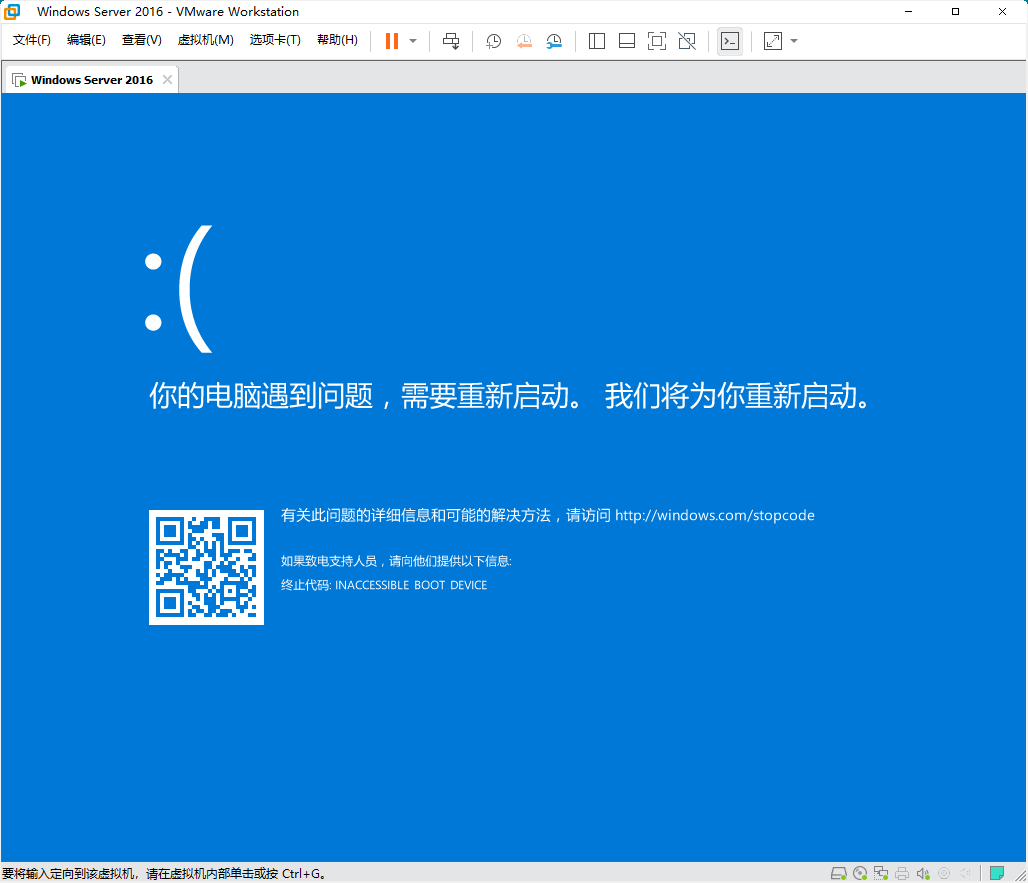Click the sound device status icon
This screenshot has height=883, width=1028.
(x=922, y=872)
